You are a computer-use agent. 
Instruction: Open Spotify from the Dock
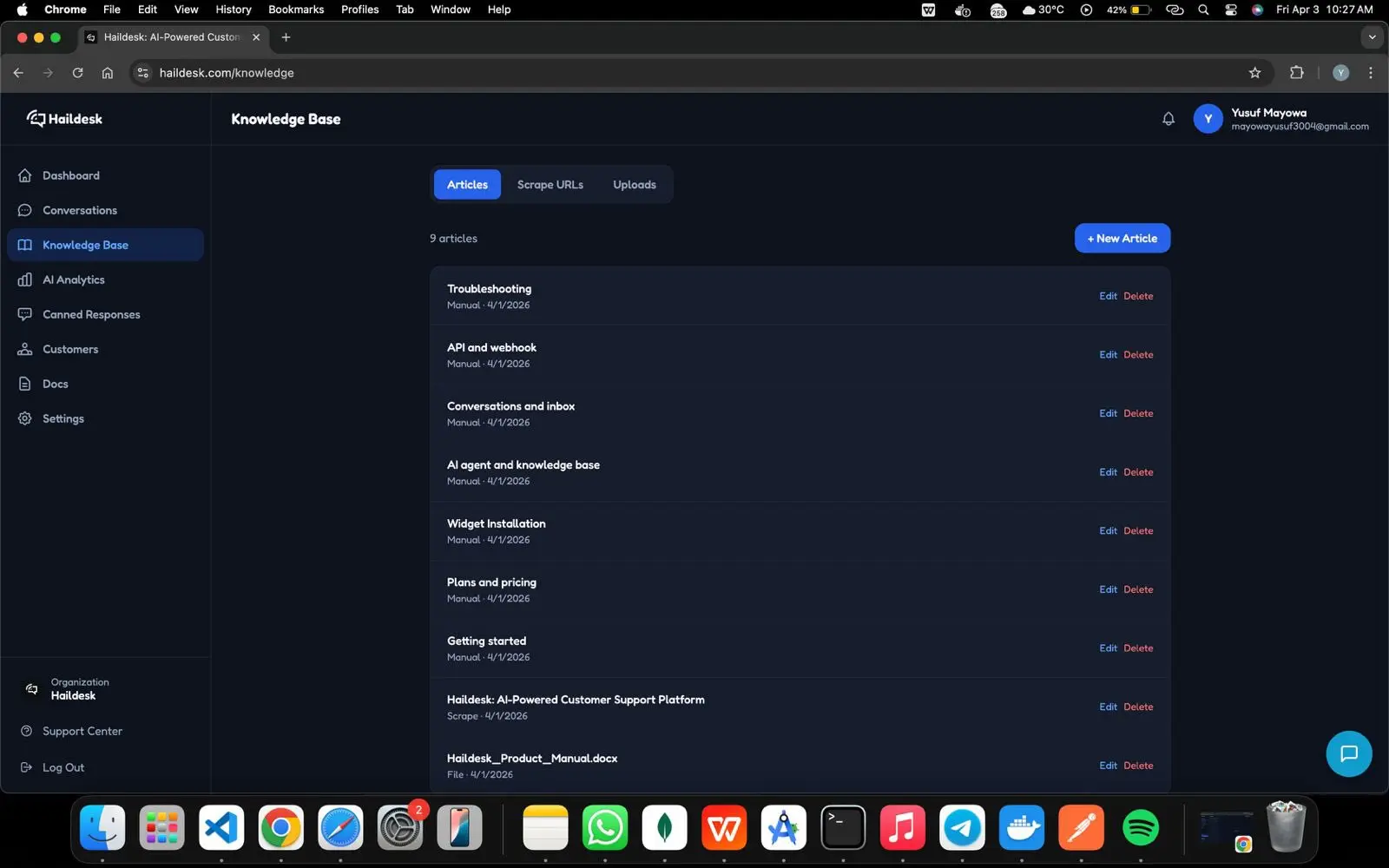click(1141, 827)
